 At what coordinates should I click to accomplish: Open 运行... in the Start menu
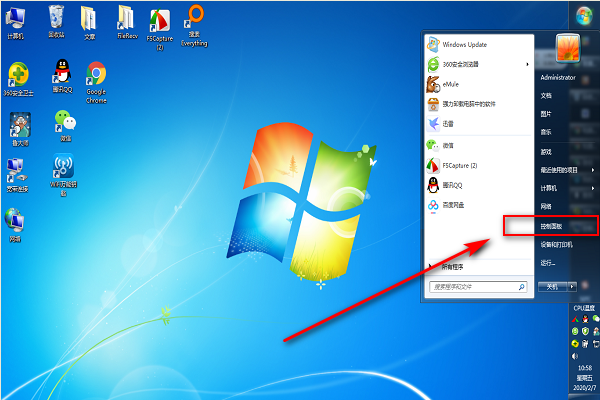(548, 263)
